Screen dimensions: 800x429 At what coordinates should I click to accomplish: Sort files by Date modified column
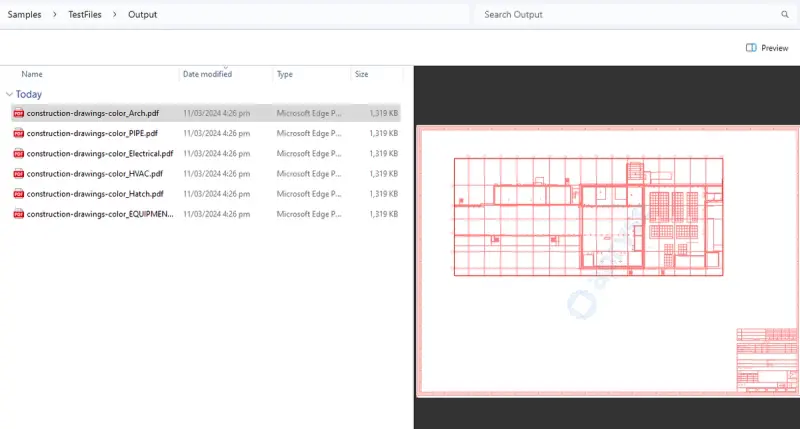(207, 74)
